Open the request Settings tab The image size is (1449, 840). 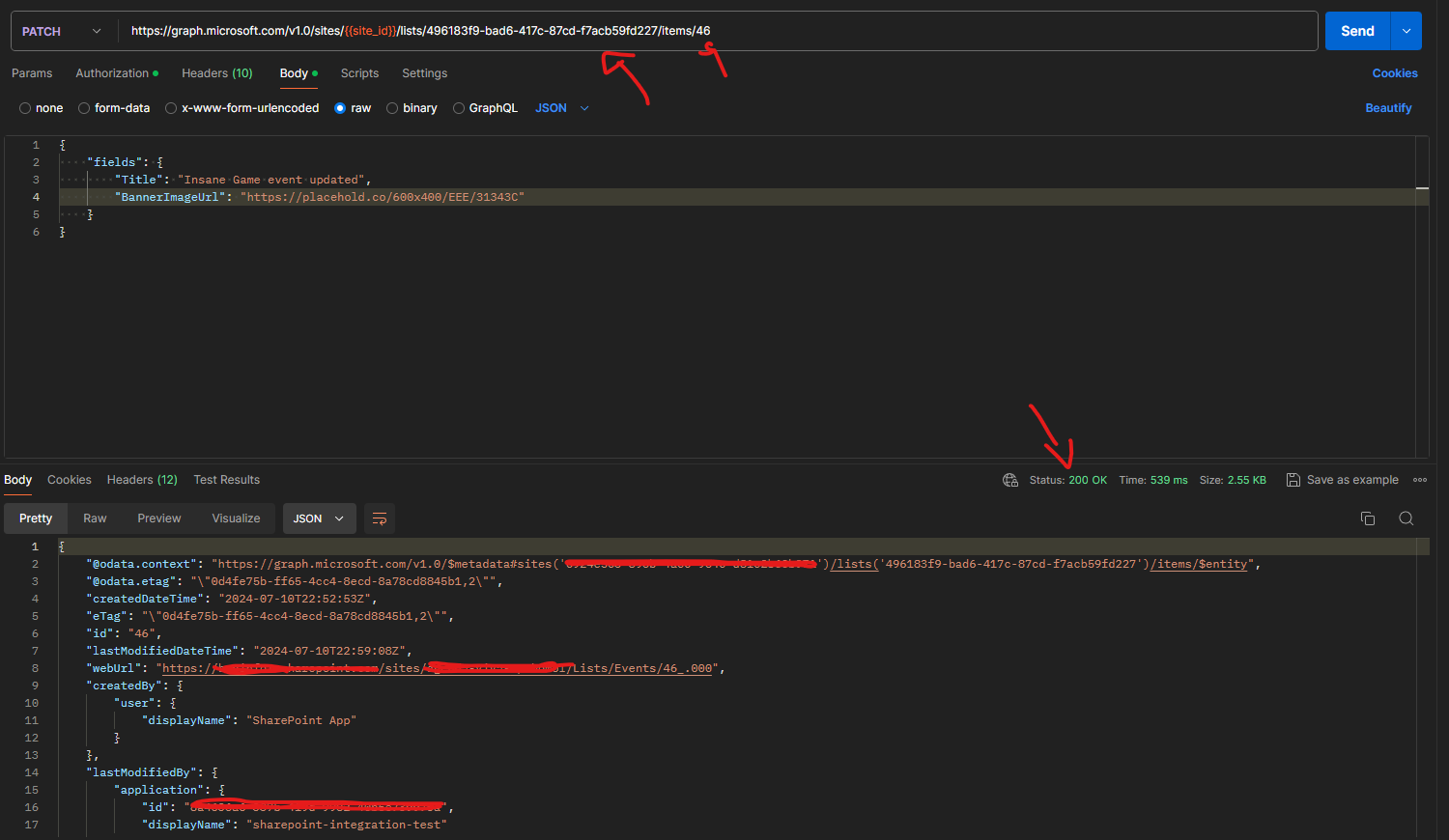click(425, 73)
